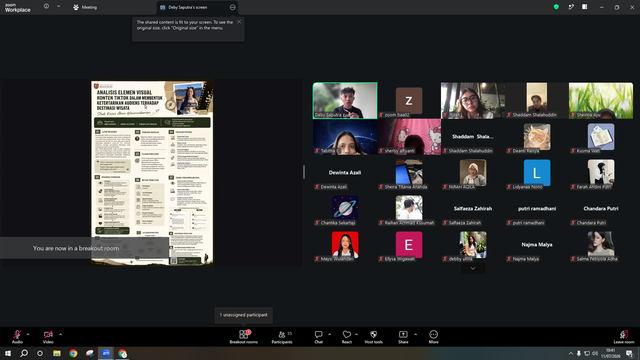Screen dimensions: 640x360
Task: Open the meeting information icon
Action: [46, 7]
